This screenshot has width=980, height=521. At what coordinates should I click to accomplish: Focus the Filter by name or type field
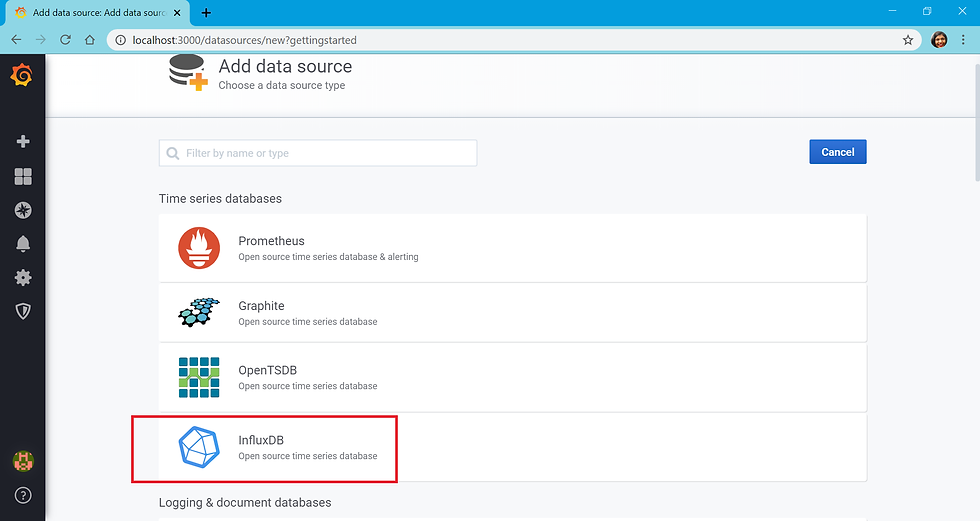click(318, 153)
